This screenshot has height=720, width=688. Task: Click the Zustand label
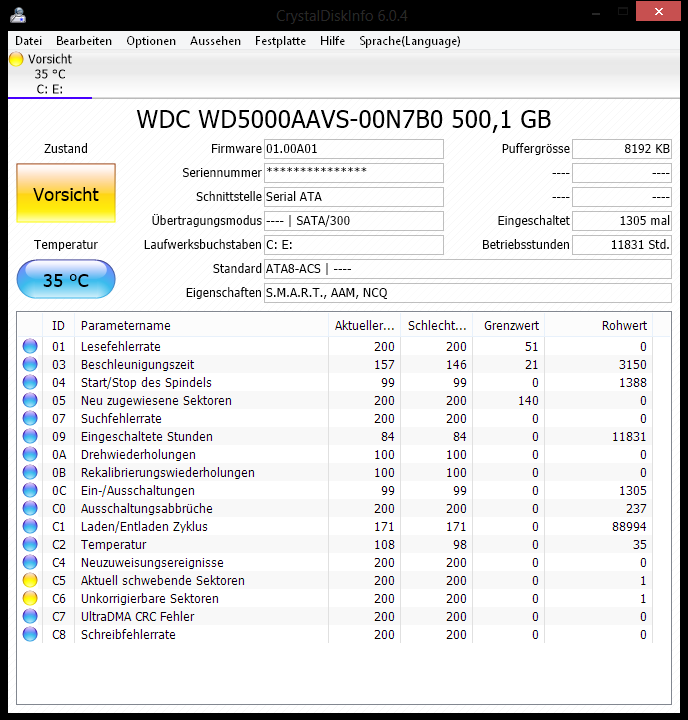[x=66, y=149]
